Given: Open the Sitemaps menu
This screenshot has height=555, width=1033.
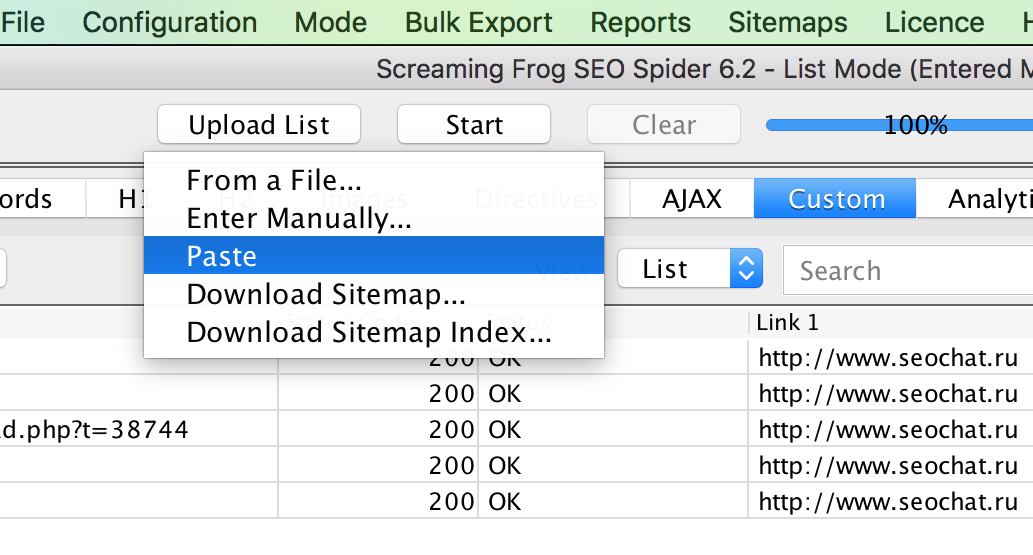Looking at the screenshot, I should tap(787, 22).
